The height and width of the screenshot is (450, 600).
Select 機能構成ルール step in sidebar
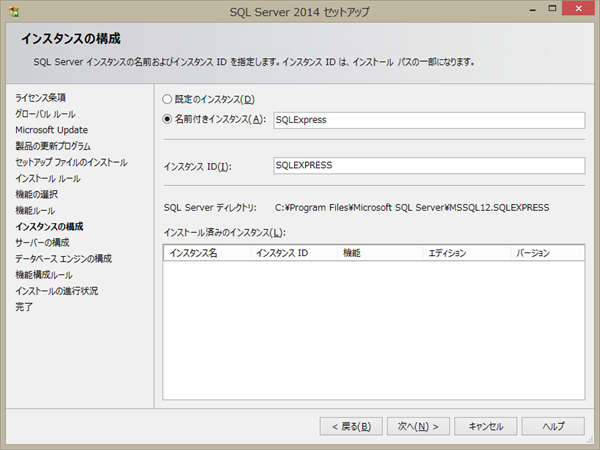click(44, 275)
